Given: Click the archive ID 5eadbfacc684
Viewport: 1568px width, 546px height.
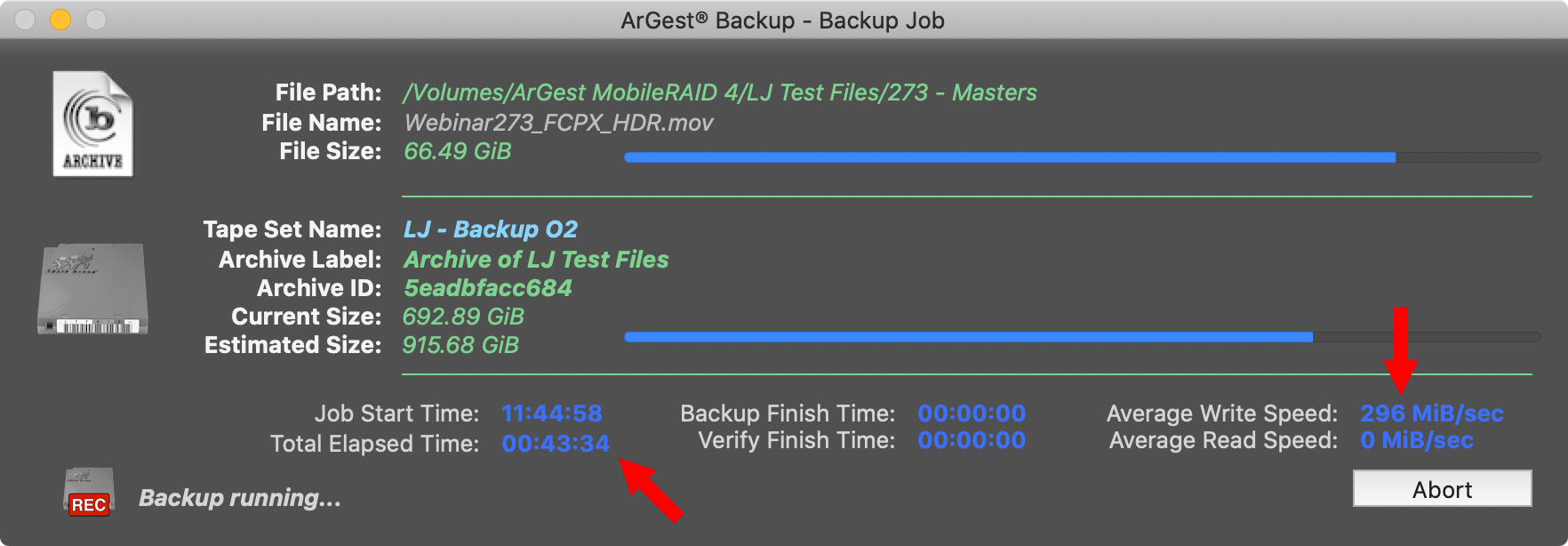Looking at the screenshot, I should click(488, 288).
